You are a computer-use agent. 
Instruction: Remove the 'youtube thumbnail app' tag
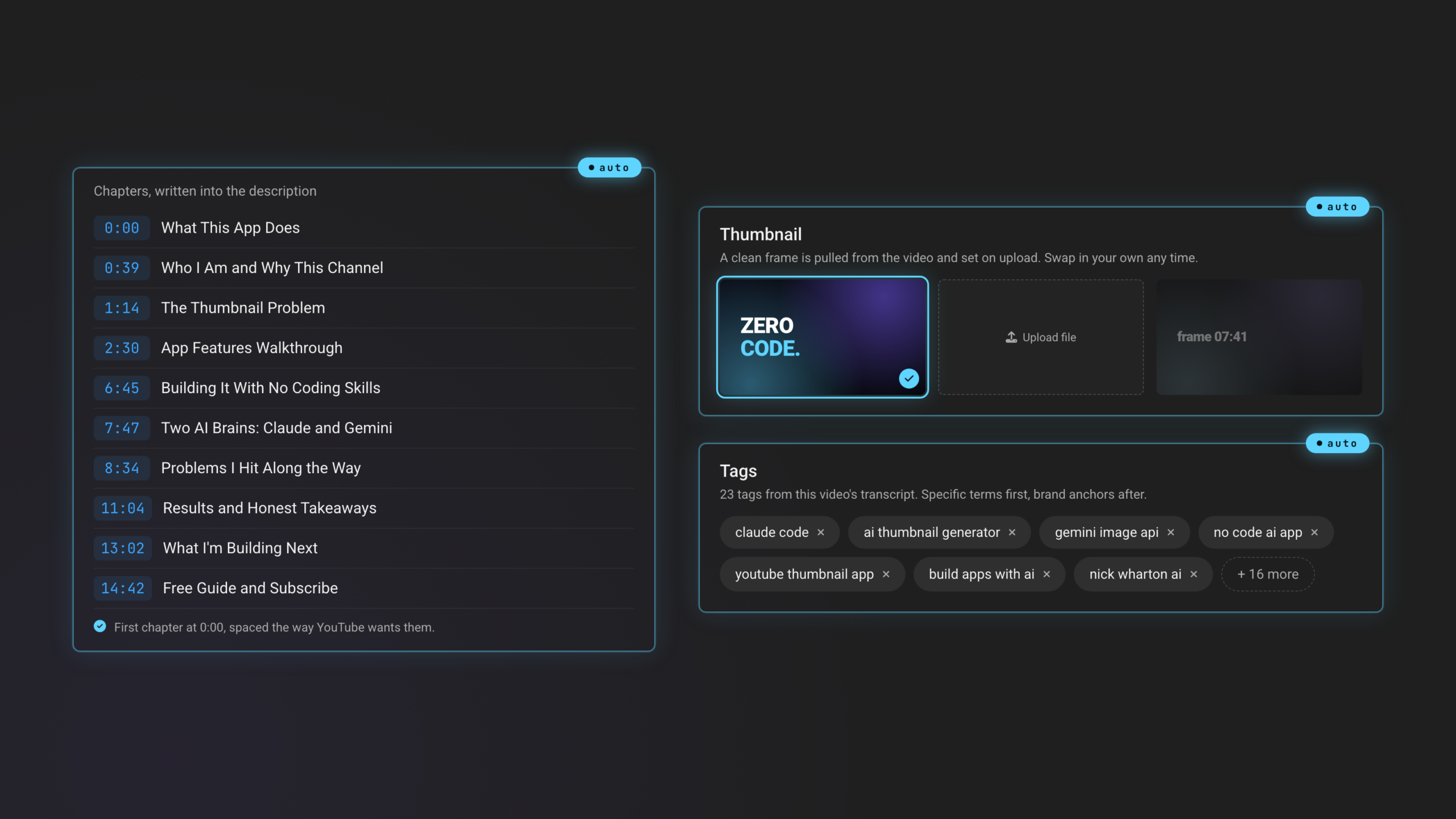pyautogui.click(x=886, y=574)
